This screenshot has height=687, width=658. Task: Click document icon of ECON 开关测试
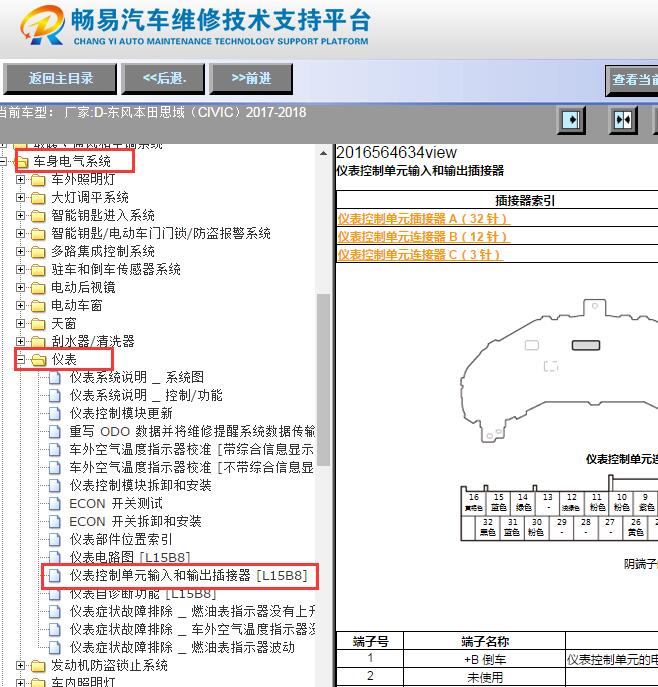pos(55,504)
